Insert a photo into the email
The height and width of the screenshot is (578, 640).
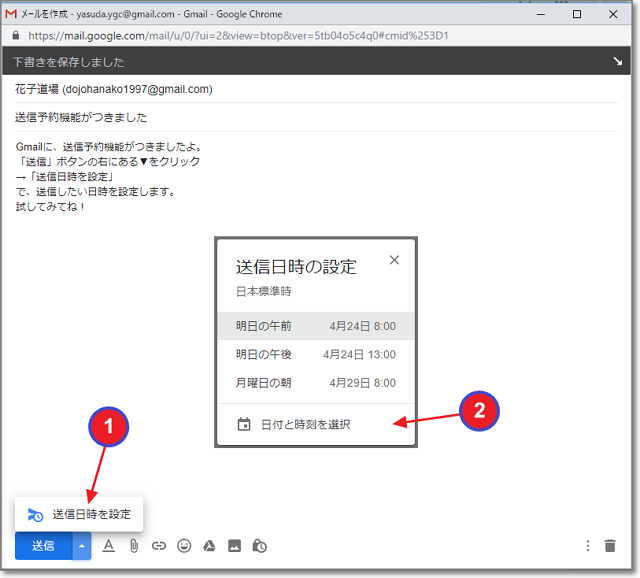tap(235, 546)
